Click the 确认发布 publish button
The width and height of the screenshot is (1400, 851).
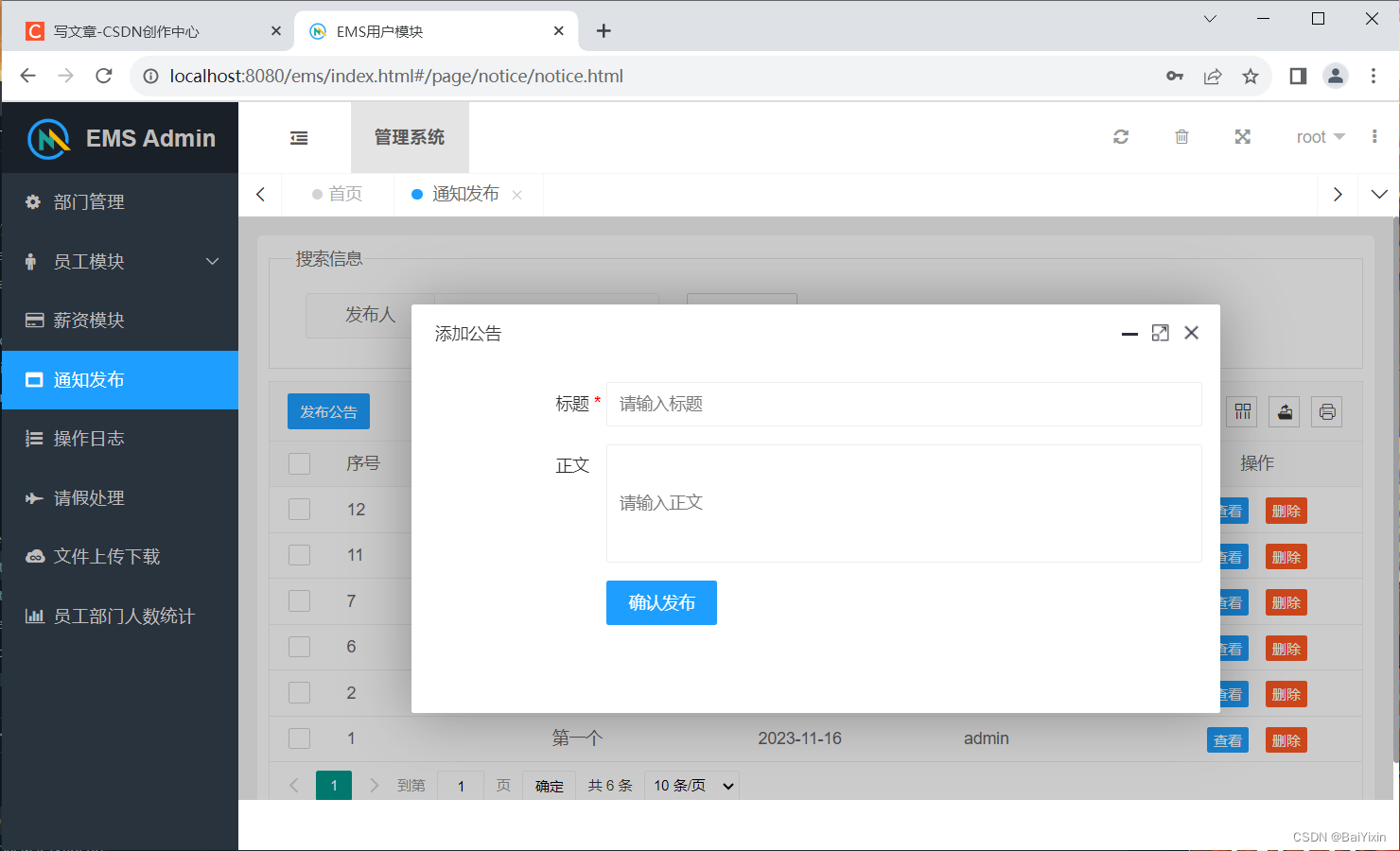tap(661, 602)
